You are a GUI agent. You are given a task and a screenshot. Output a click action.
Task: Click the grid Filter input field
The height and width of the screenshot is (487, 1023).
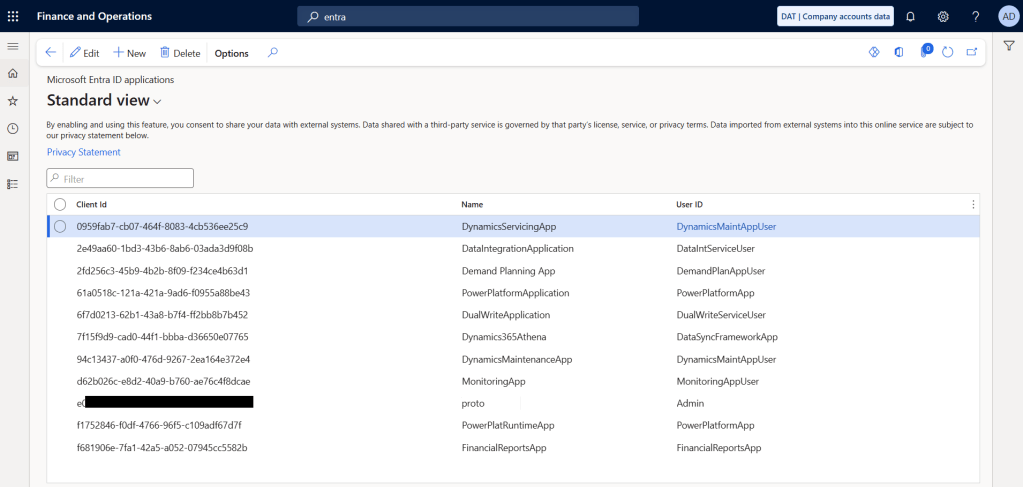pyautogui.click(x=120, y=178)
